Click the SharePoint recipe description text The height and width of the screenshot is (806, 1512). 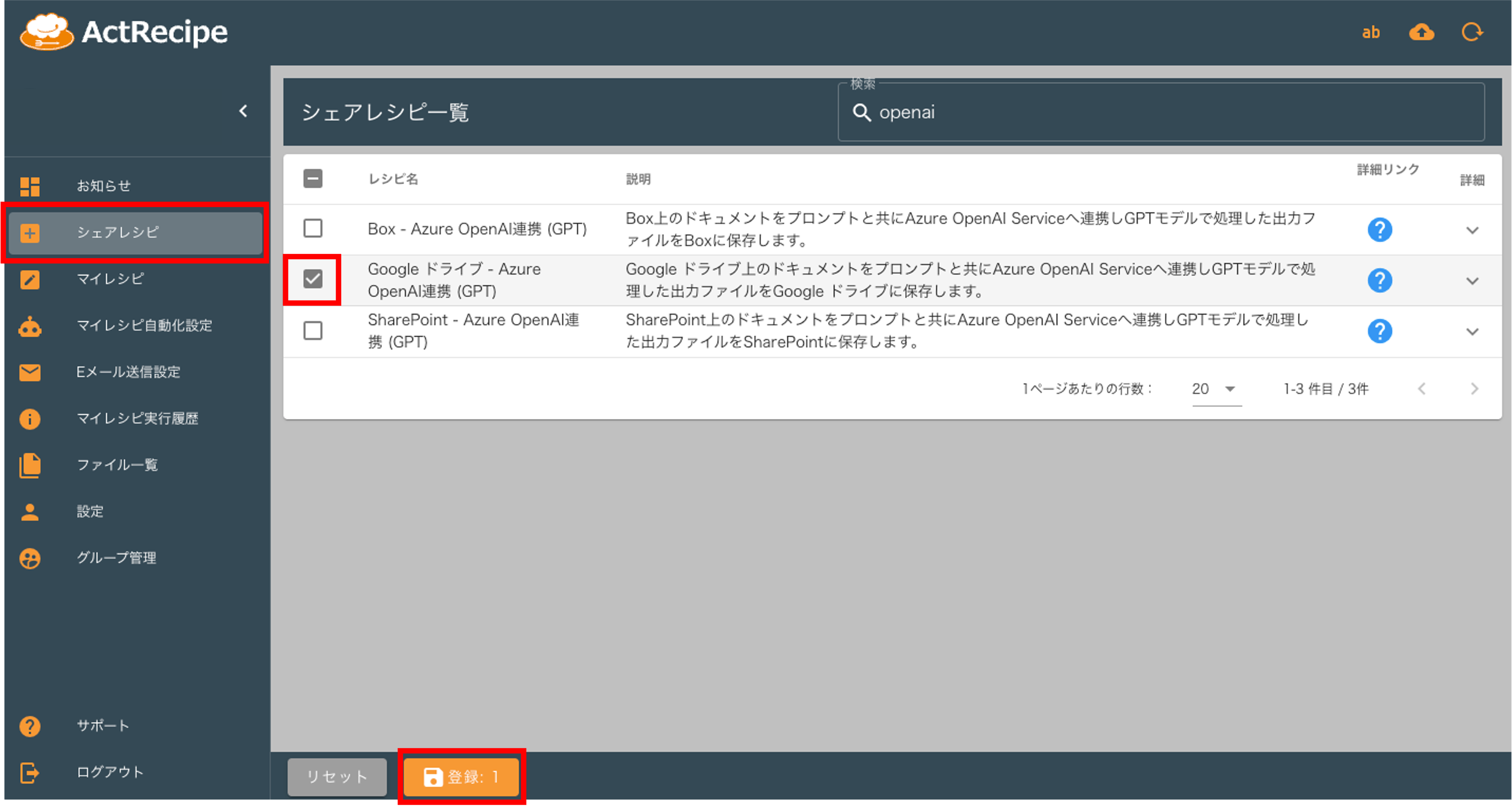(967, 331)
